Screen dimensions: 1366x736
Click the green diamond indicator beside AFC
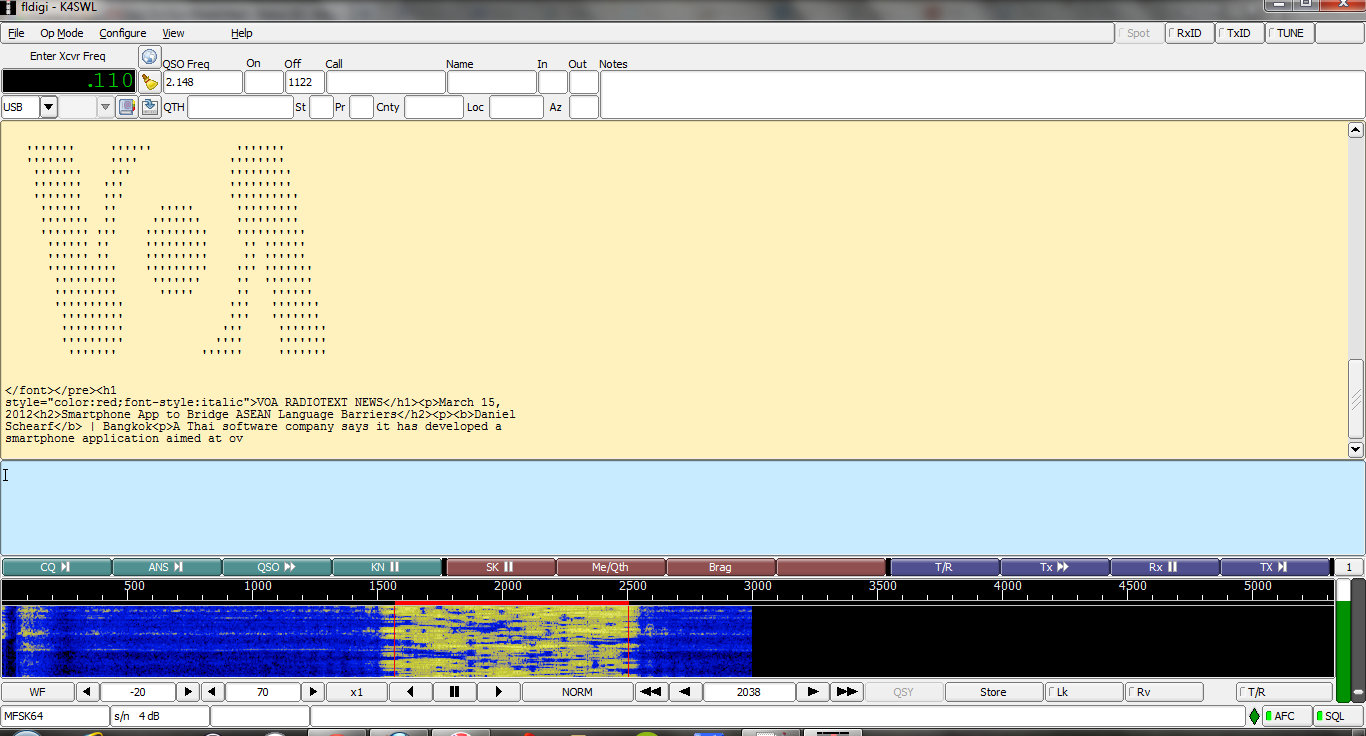(x=1254, y=716)
